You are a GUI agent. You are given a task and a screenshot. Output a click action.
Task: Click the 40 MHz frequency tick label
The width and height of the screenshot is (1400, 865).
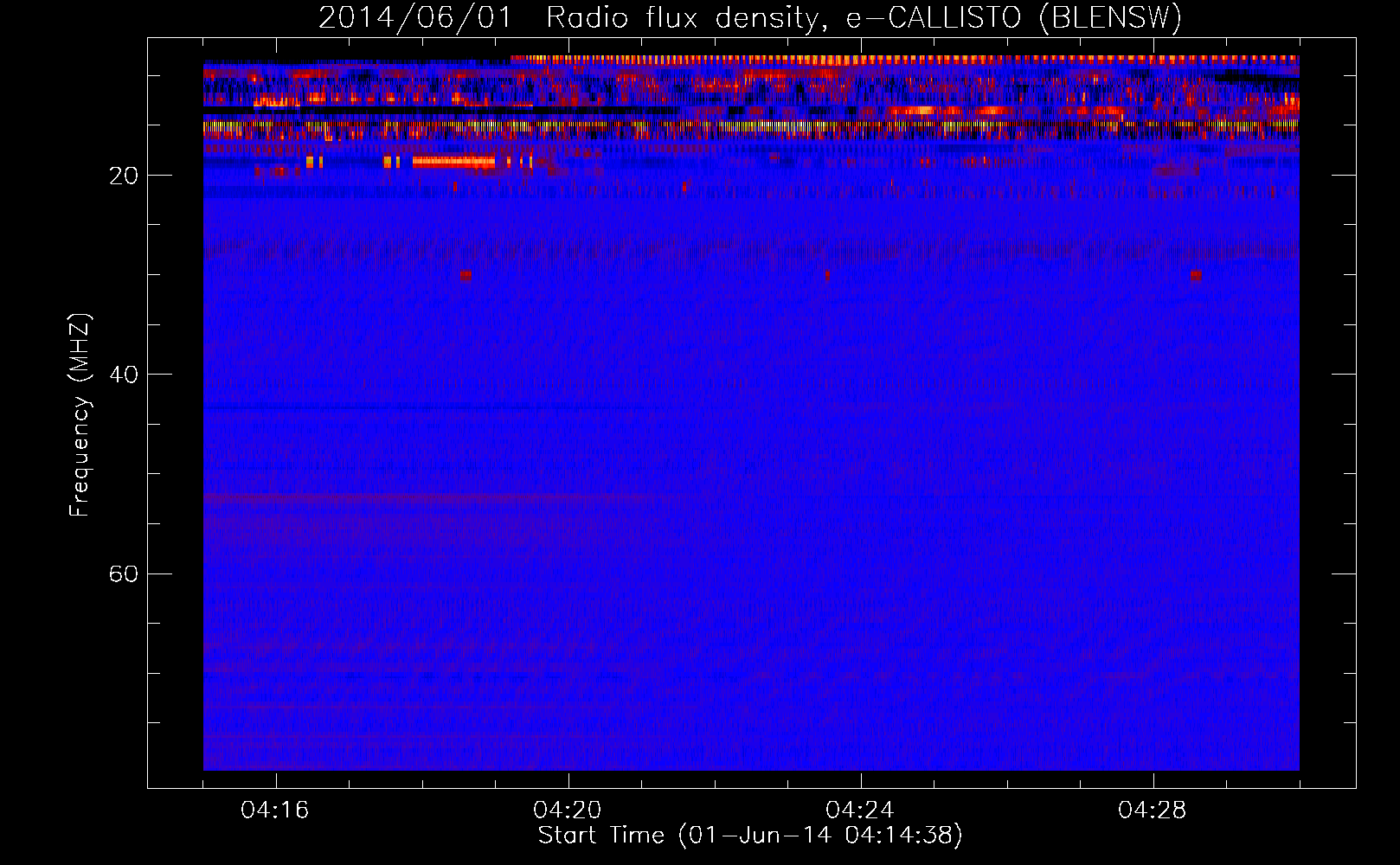[x=123, y=375]
